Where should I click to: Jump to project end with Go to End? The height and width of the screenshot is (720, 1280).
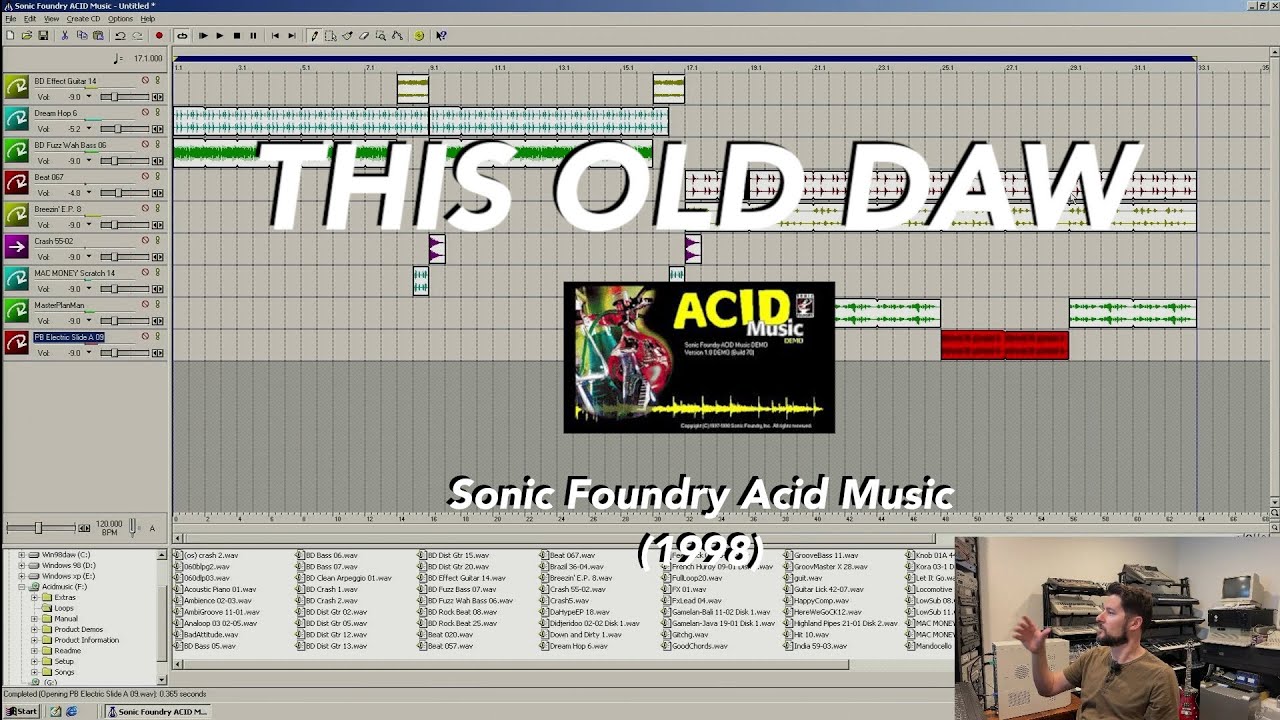point(292,35)
